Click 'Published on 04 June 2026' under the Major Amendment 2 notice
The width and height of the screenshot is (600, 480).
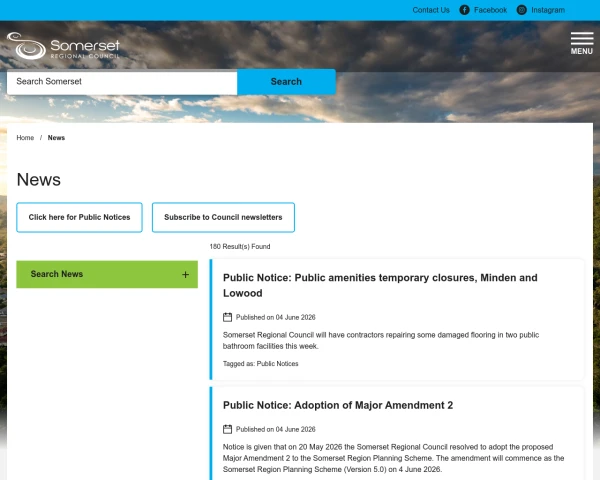pyautogui.click(x=276, y=429)
